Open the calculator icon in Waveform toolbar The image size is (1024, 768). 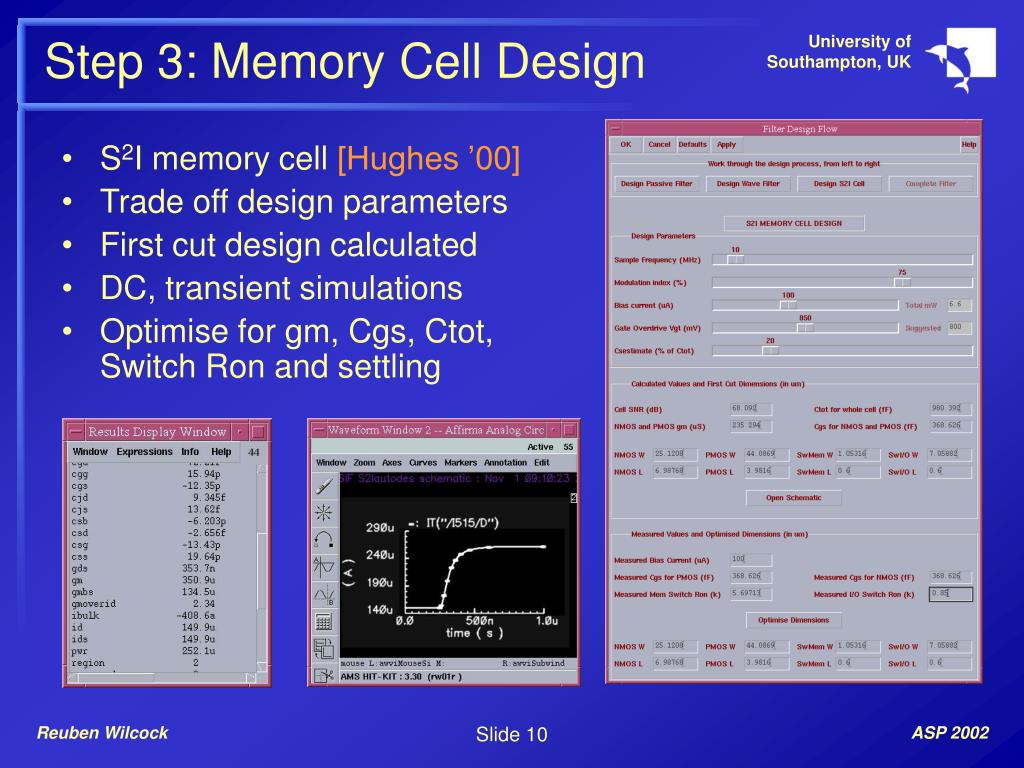click(323, 621)
